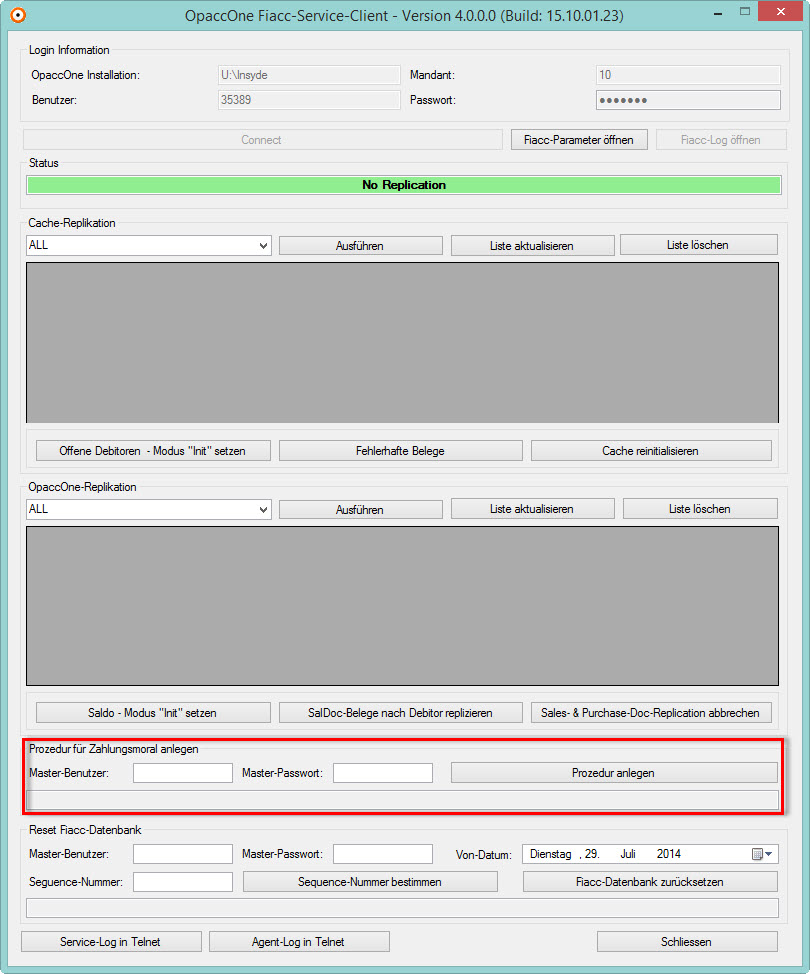Click the Reset Fiacc-Datenbank progress bar
This screenshot has height=974, width=810.
click(403, 908)
